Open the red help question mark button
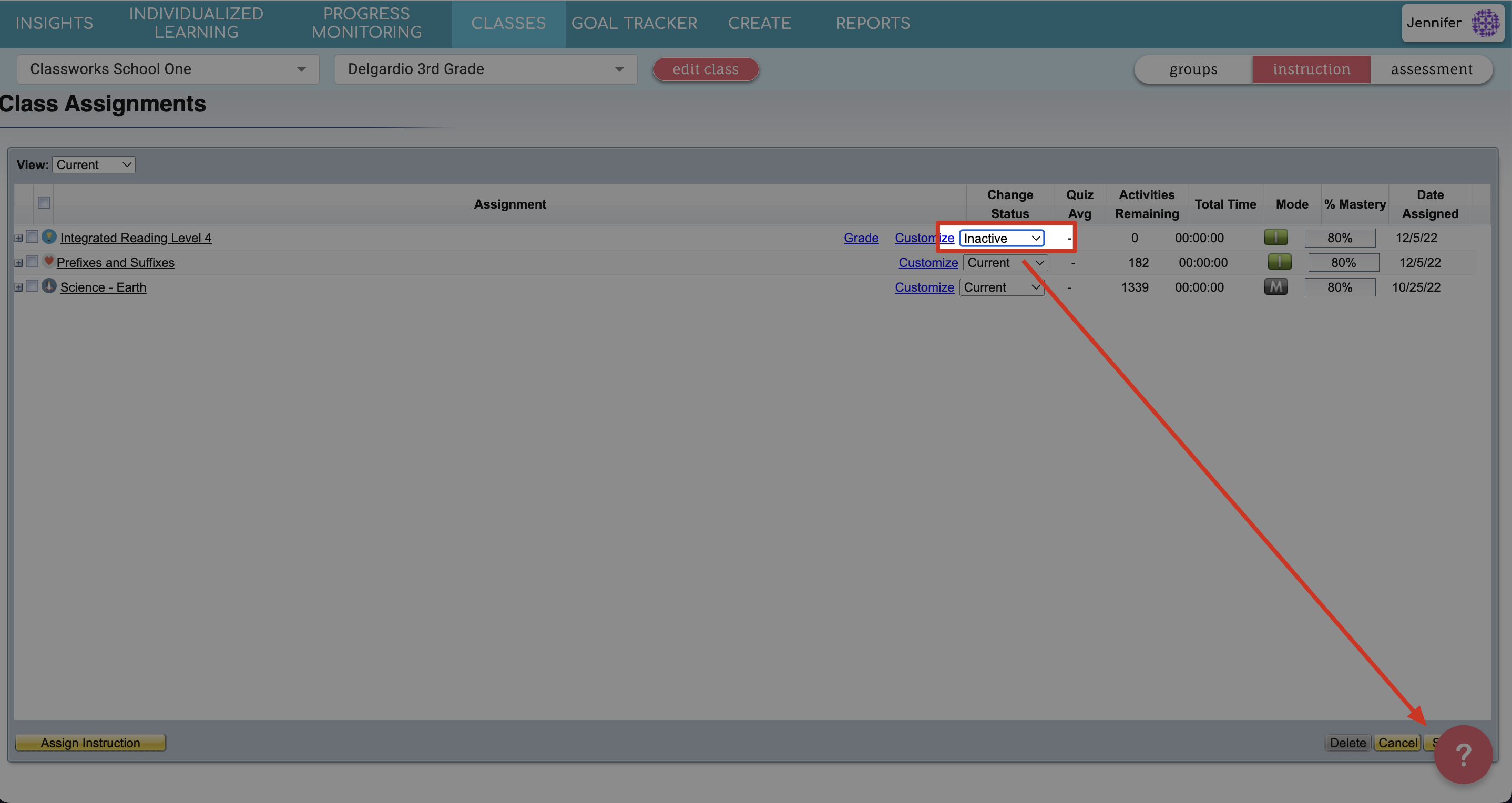1512x803 pixels. click(x=1463, y=755)
